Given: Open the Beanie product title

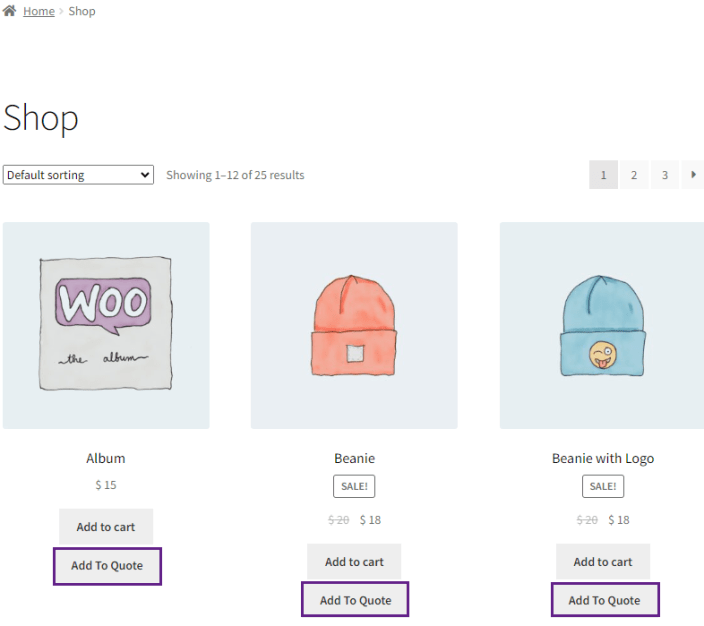Looking at the screenshot, I should pyautogui.click(x=354, y=458).
